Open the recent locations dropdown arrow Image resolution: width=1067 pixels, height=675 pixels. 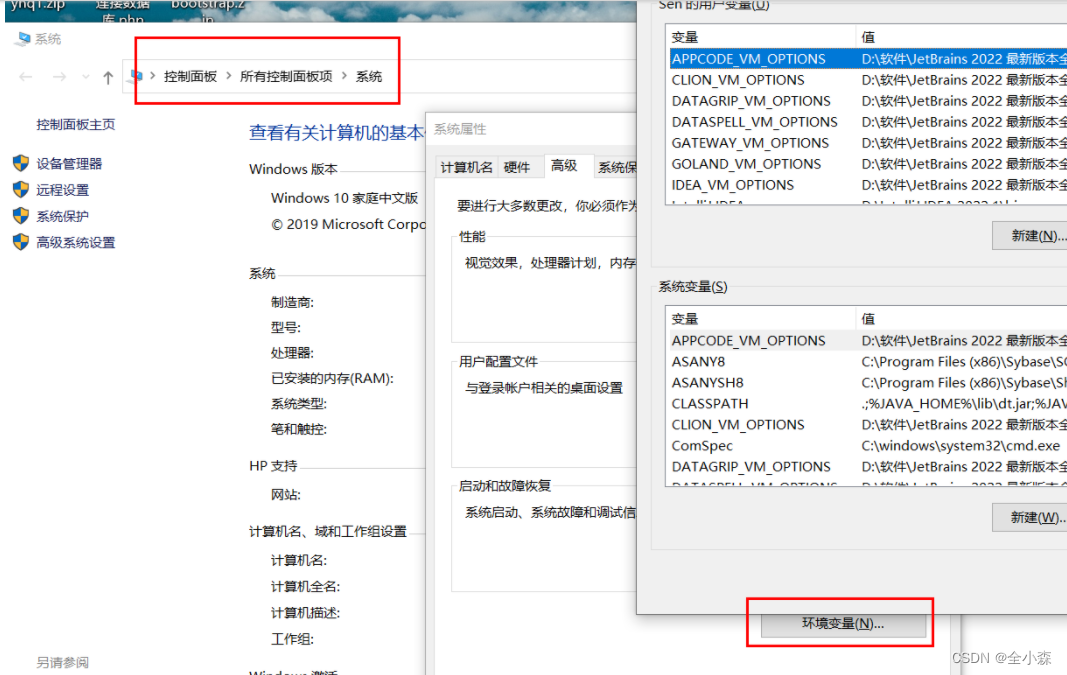(86, 77)
